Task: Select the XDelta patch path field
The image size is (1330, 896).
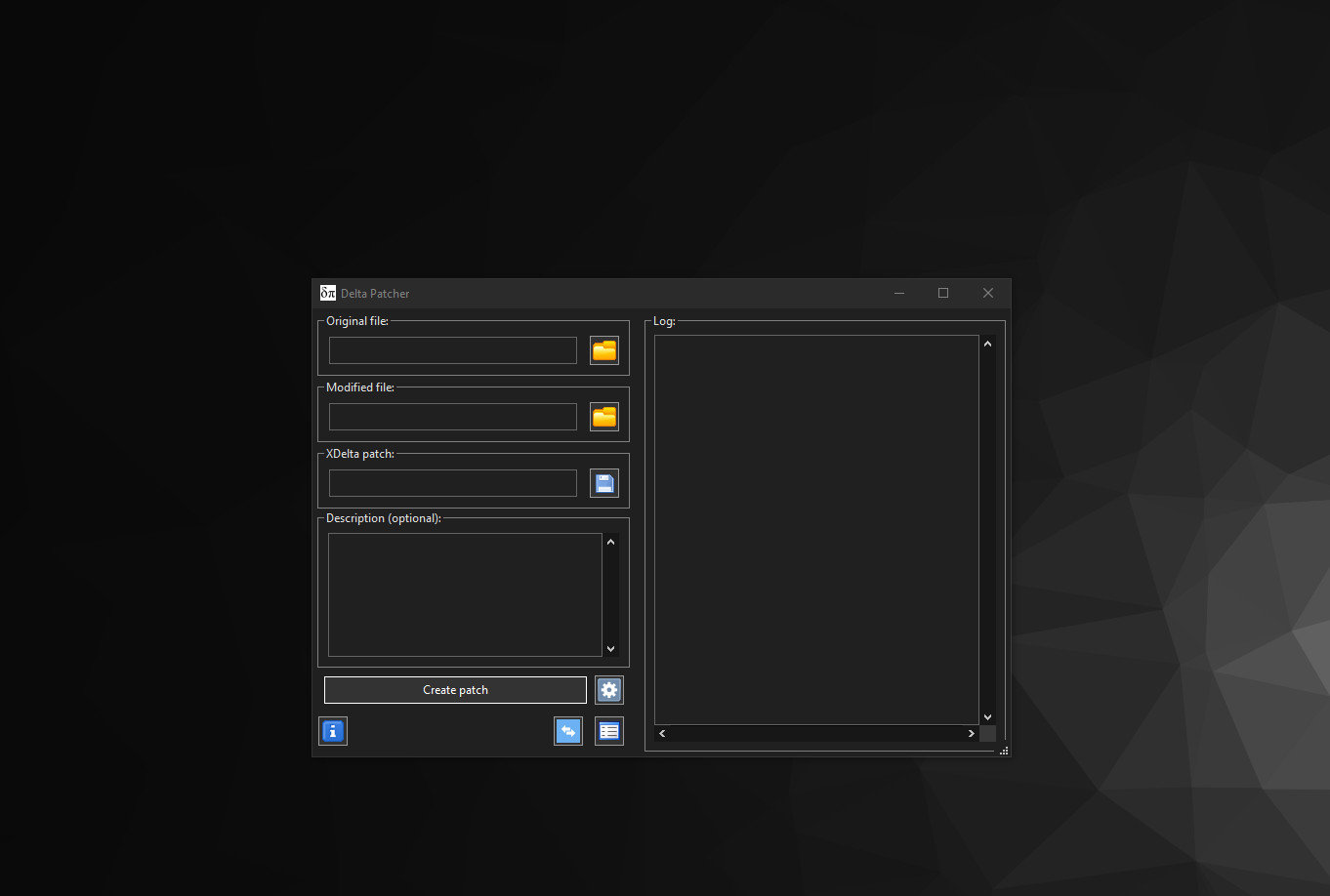Action: click(451, 482)
